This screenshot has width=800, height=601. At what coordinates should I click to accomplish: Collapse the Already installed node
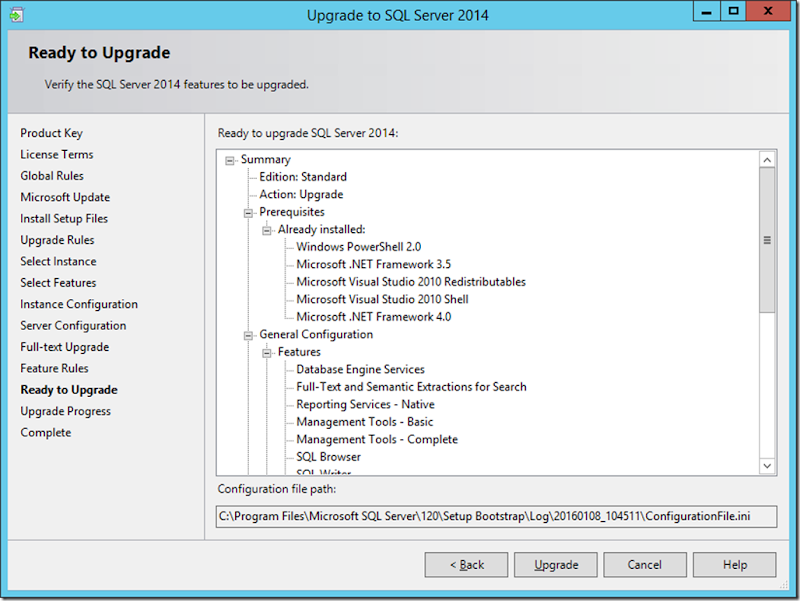click(x=266, y=231)
